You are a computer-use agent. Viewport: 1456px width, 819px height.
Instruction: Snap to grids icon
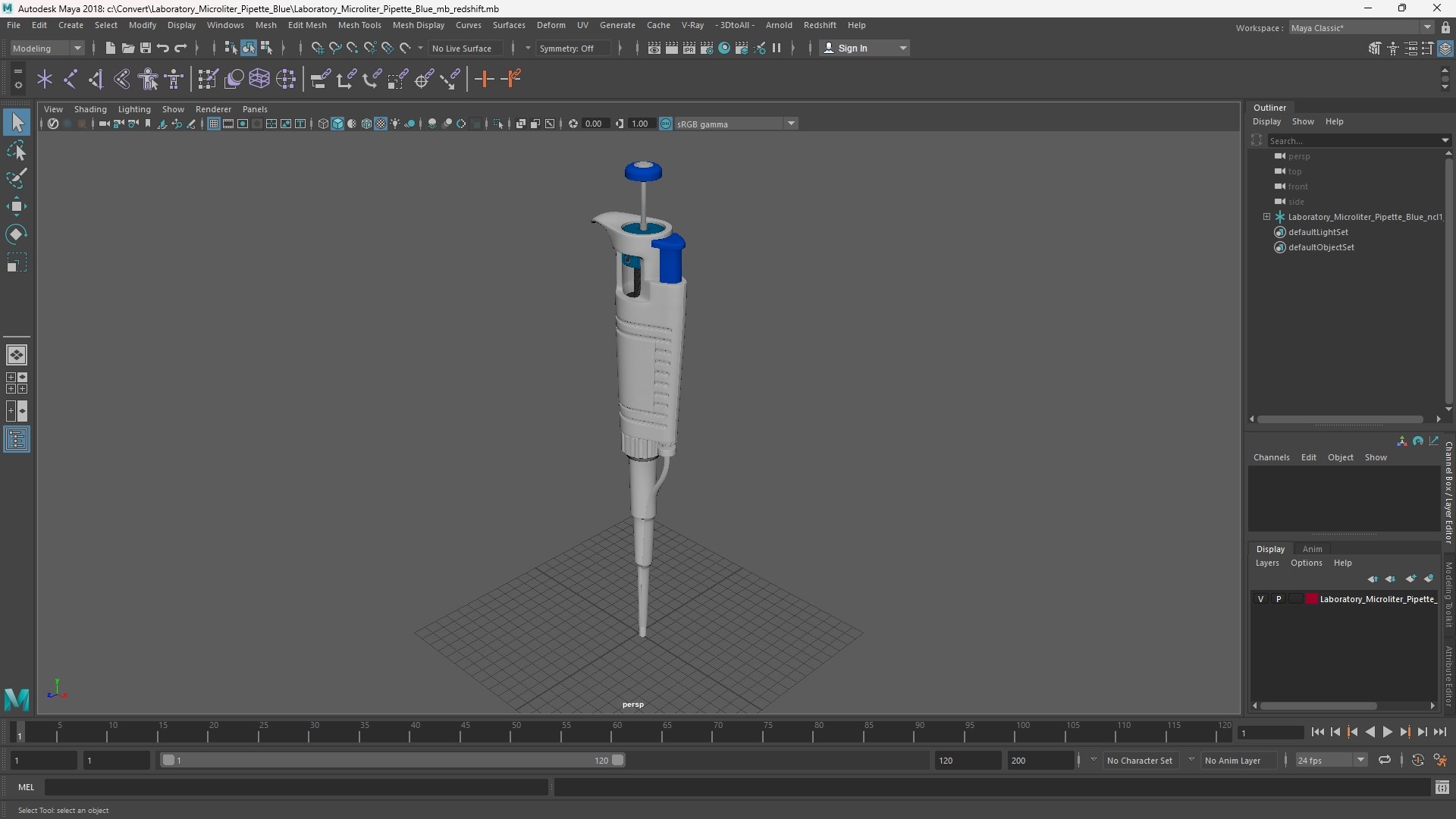[x=317, y=48]
